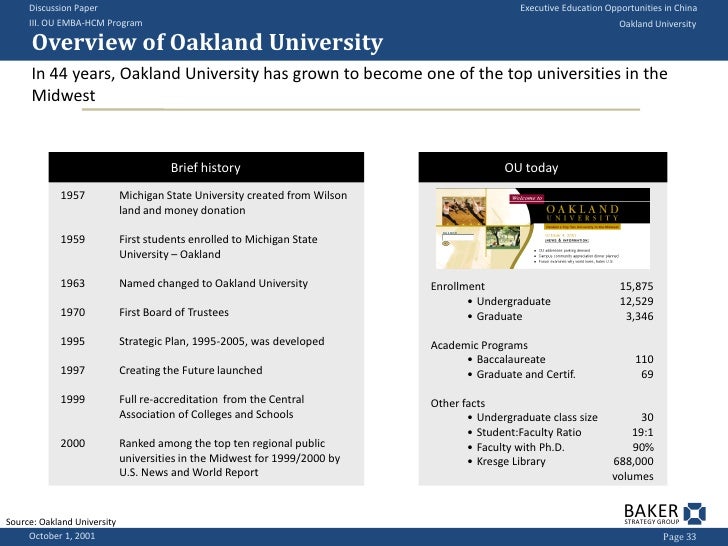Select the 'Enrollment' heading
728x546 pixels.
point(457,286)
